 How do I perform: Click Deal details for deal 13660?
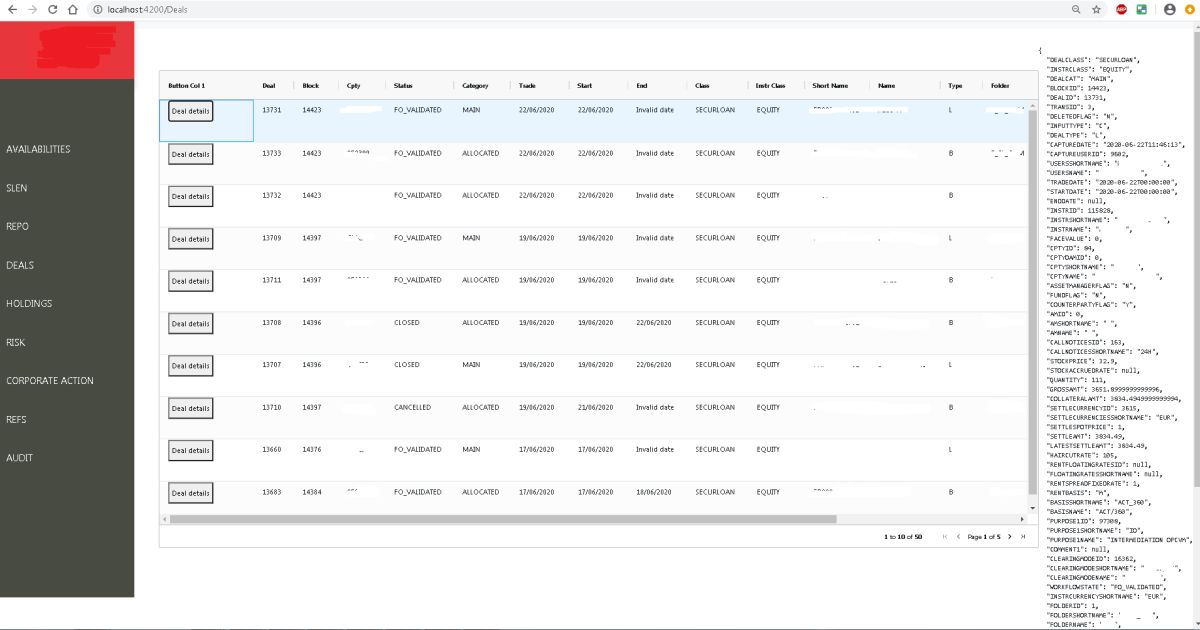point(190,451)
